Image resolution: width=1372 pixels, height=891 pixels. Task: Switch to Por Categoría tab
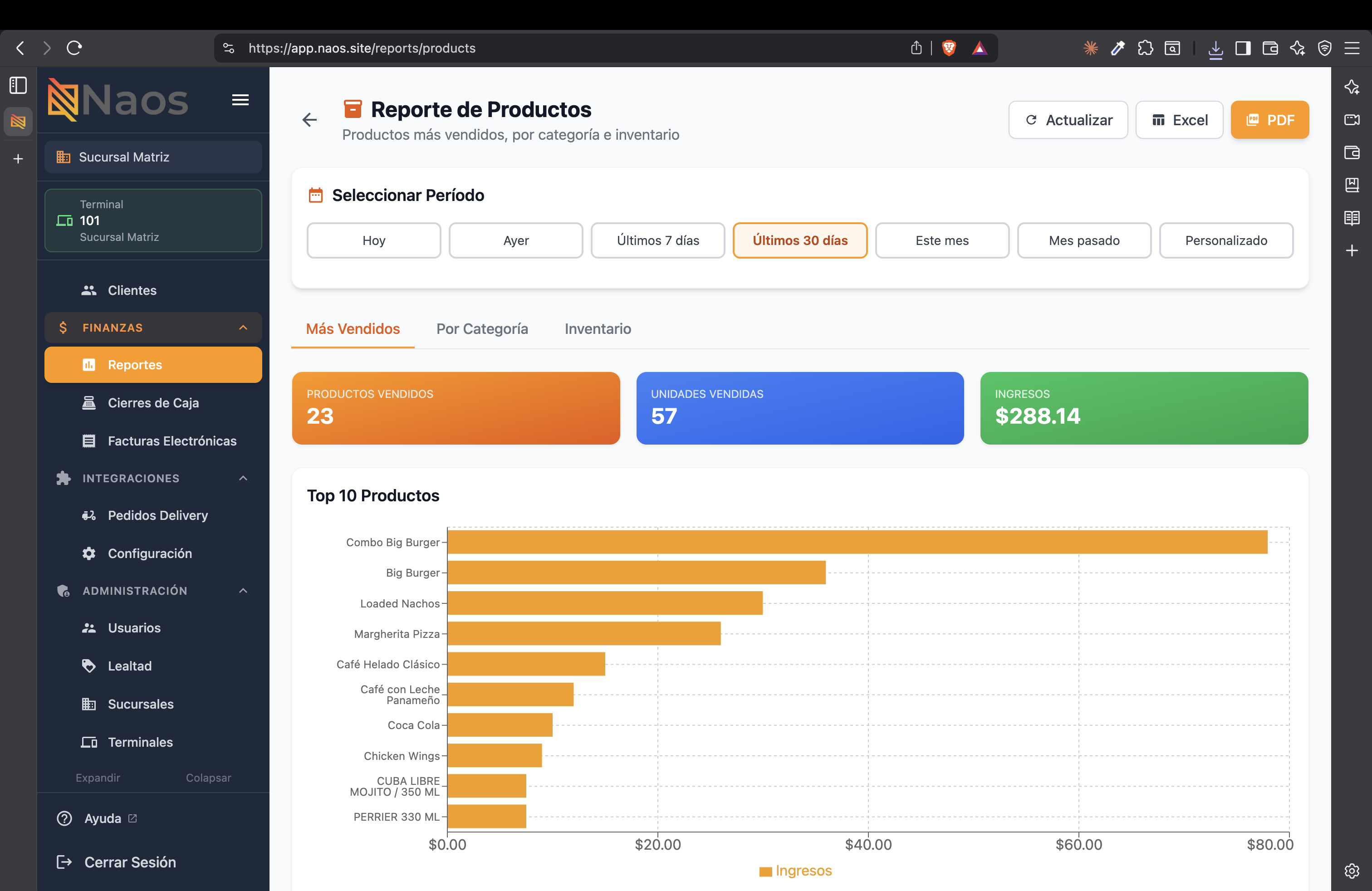[x=482, y=328]
